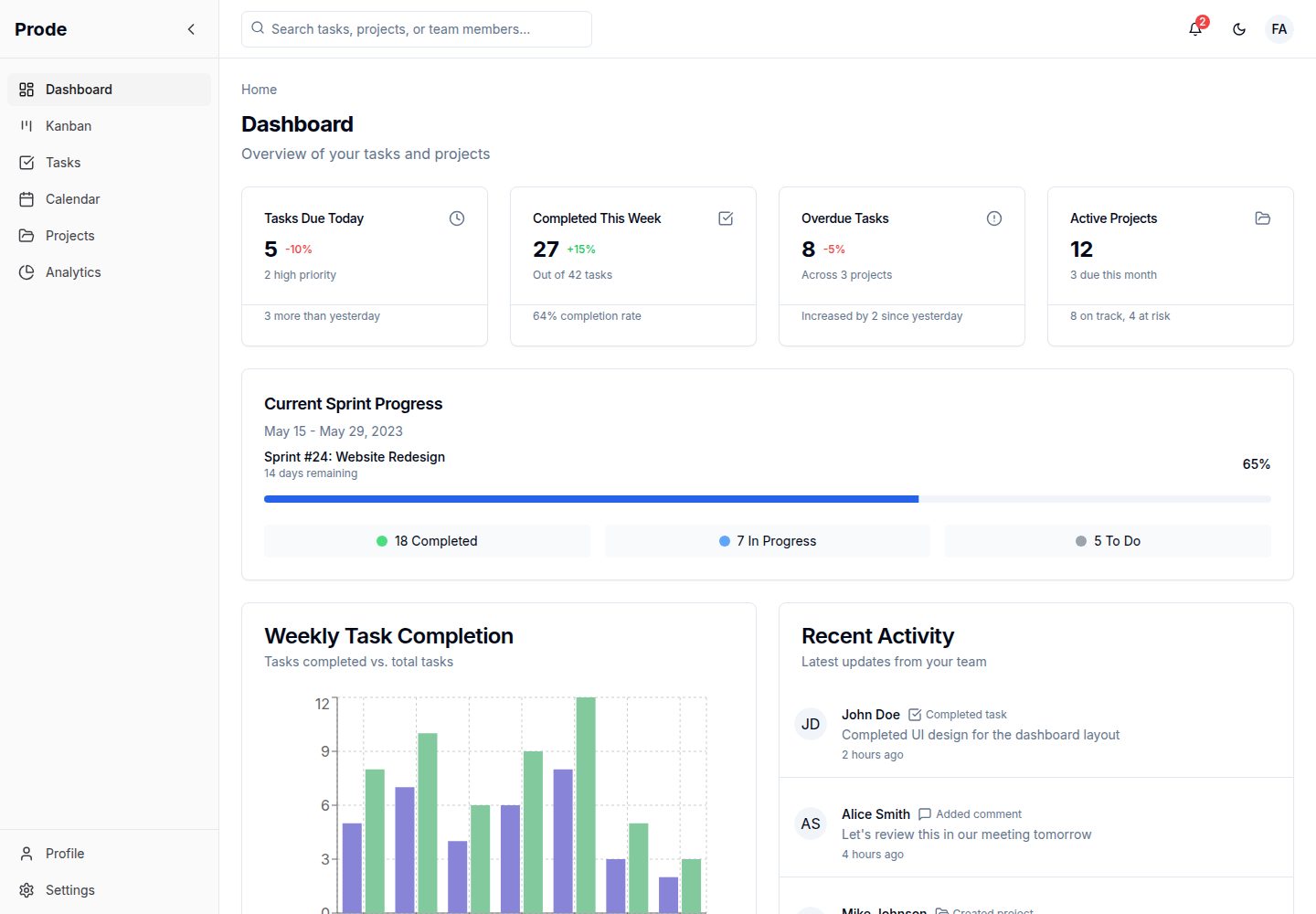This screenshot has width=1316, height=914.
Task: Click the Prode logo text
Action: coord(41,29)
